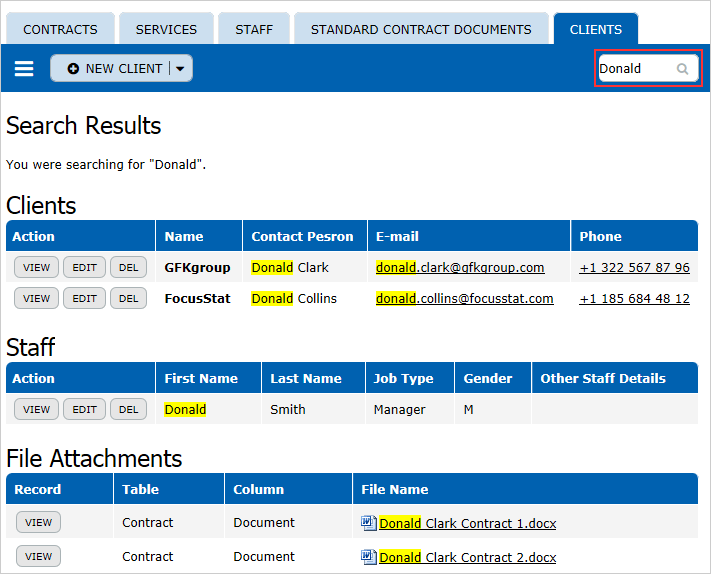711x574 pixels.
Task: Click Word icon of Donald Clark Contract 2.docx
Action: (368, 557)
